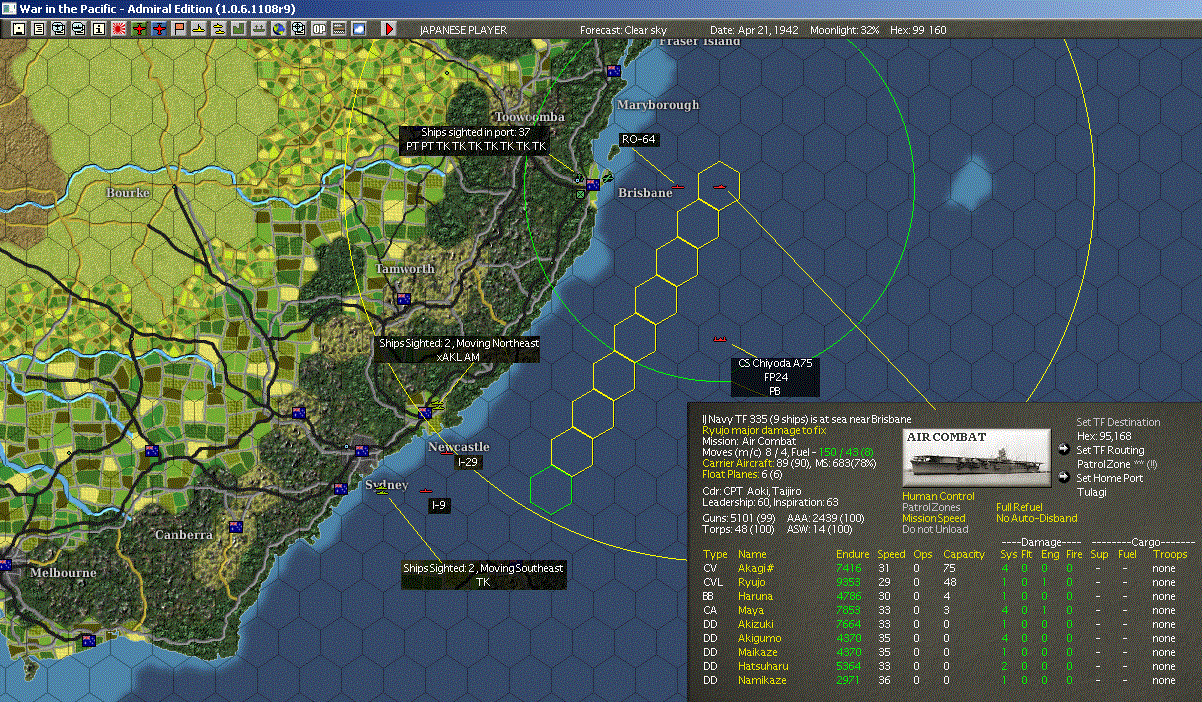The image size is (1202, 702).
Task: Click the green land-shape toolbar icon
Action: pyautogui.click(x=238, y=29)
